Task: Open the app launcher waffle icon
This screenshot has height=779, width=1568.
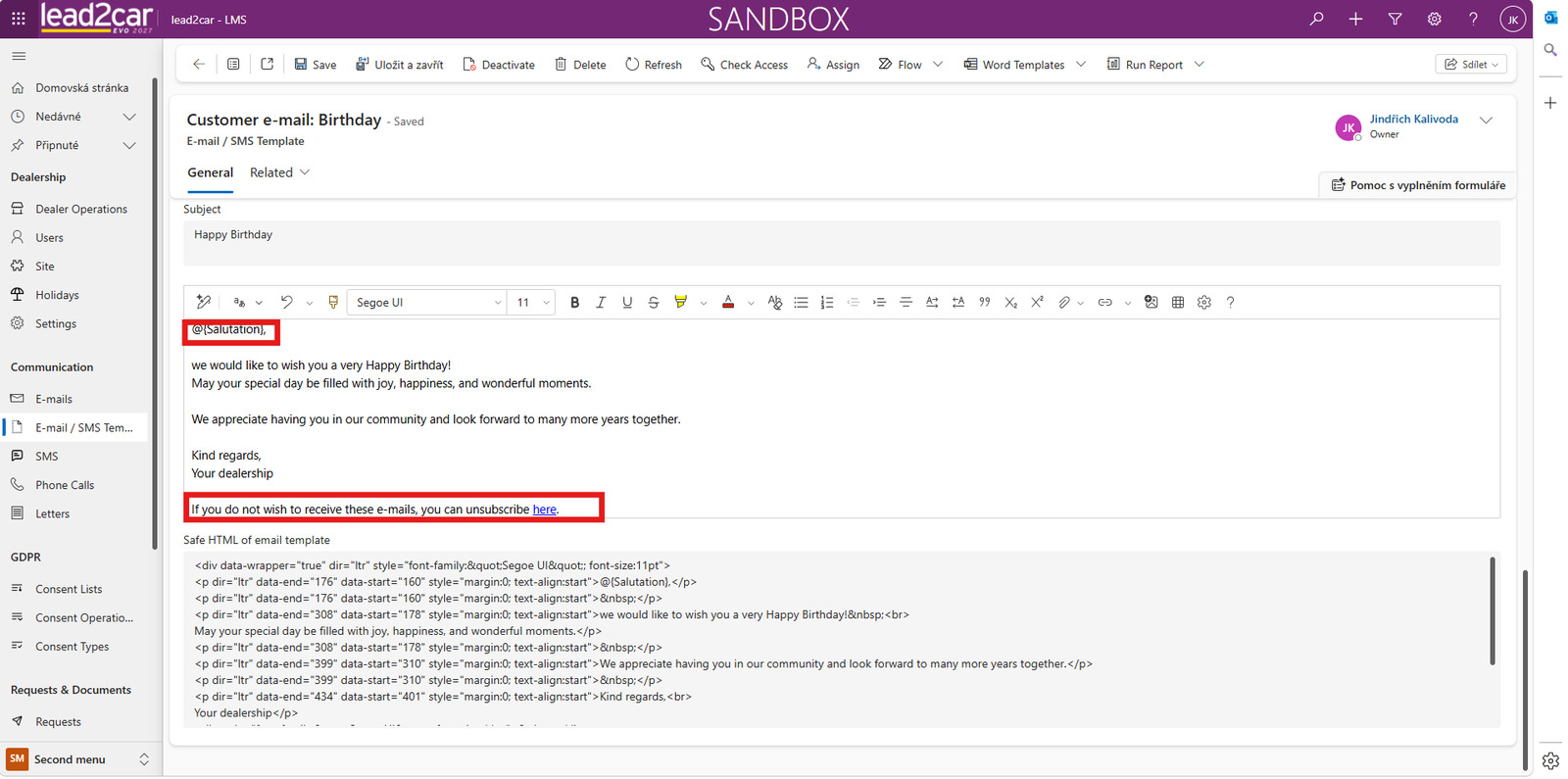Action: 19,19
